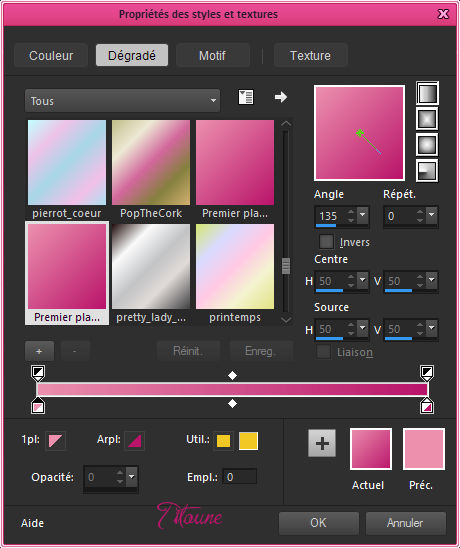This screenshot has height=548, width=460.
Task: Select the yellow Util. color swatch
Action: click(248, 441)
